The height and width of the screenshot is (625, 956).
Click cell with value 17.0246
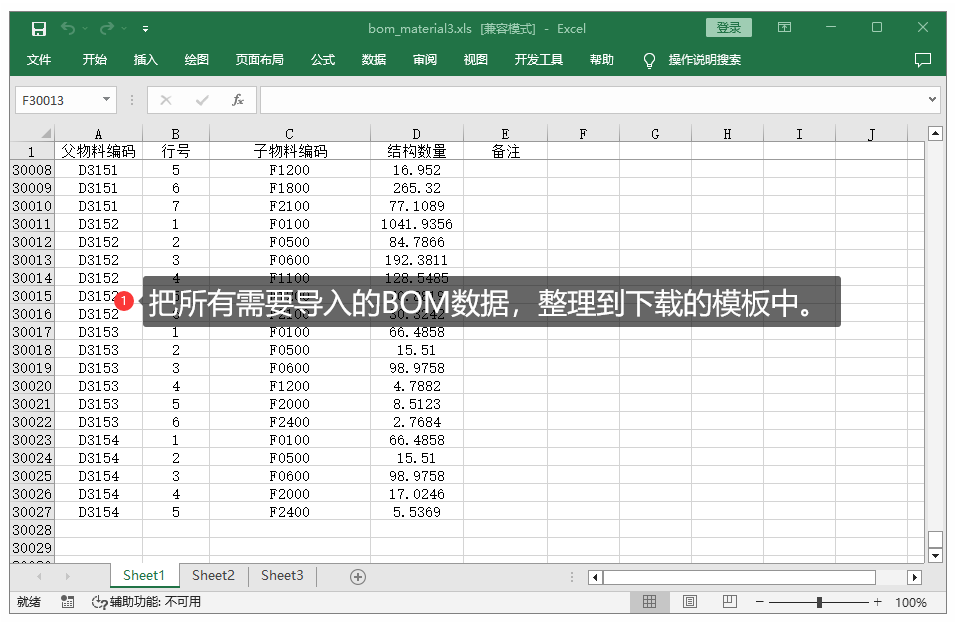(x=416, y=494)
